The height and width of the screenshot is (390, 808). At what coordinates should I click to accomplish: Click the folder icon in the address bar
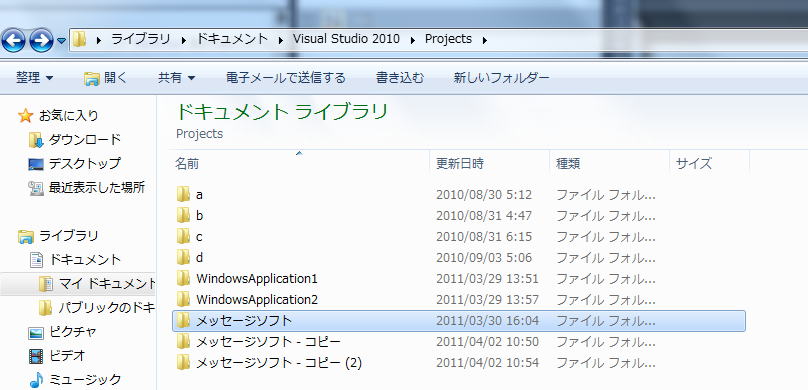pos(79,39)
